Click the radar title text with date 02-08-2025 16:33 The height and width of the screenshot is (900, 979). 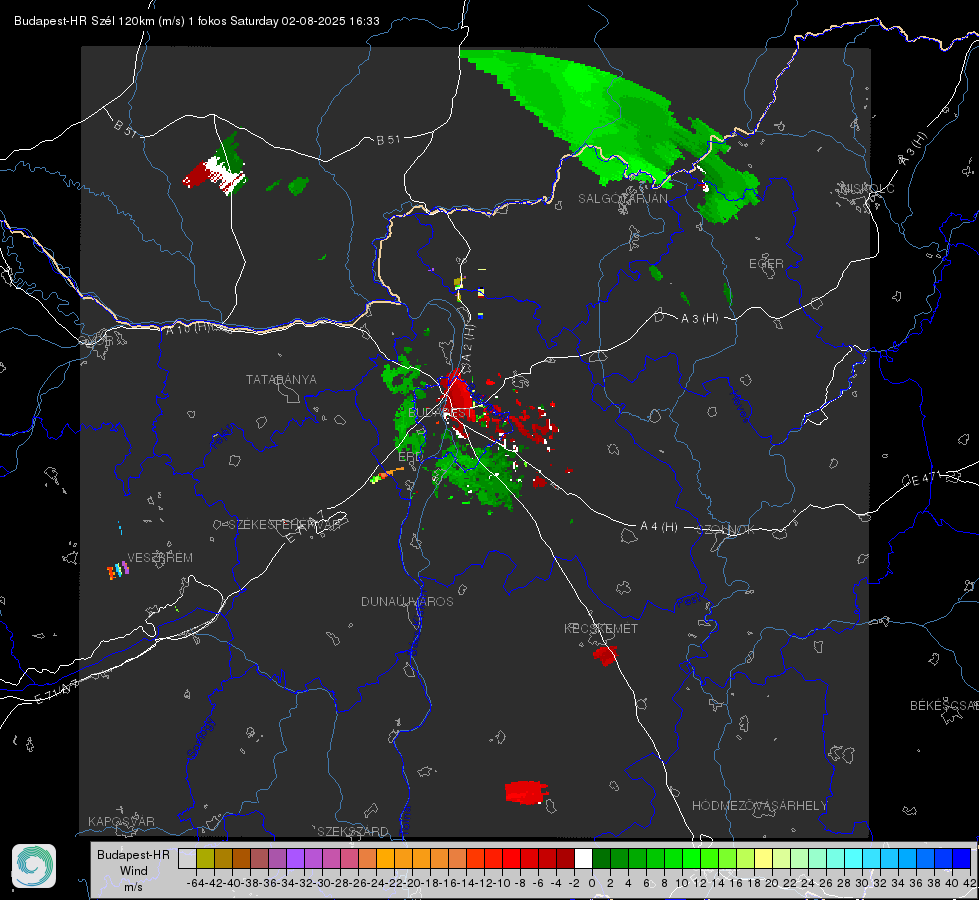tap(197, 21)
